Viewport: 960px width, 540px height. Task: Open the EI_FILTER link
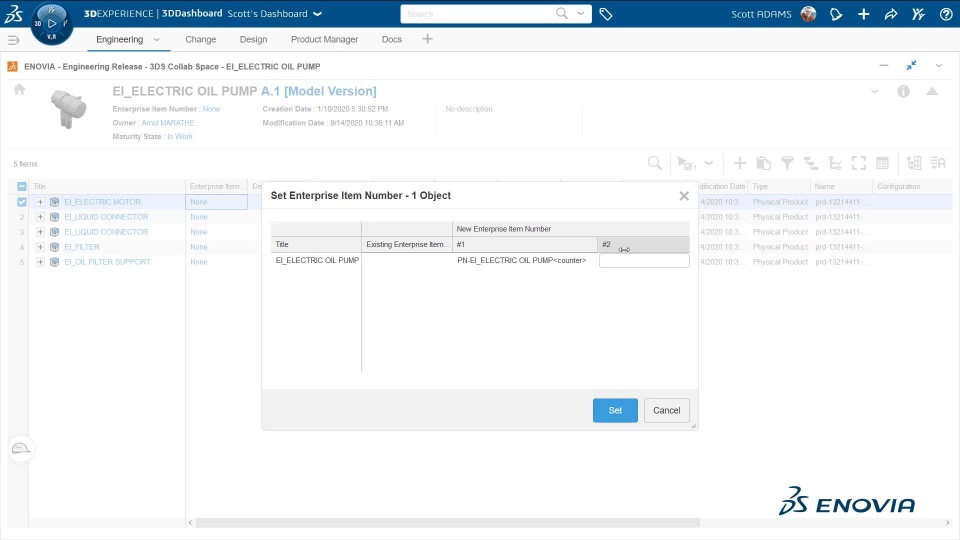[81, 247]
